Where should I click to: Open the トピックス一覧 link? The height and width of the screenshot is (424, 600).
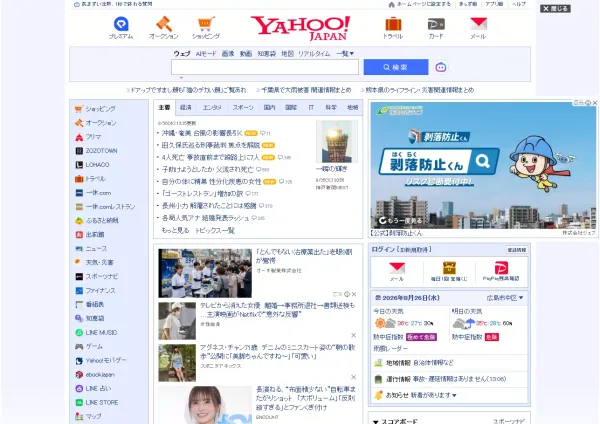[x=215, y=230]
